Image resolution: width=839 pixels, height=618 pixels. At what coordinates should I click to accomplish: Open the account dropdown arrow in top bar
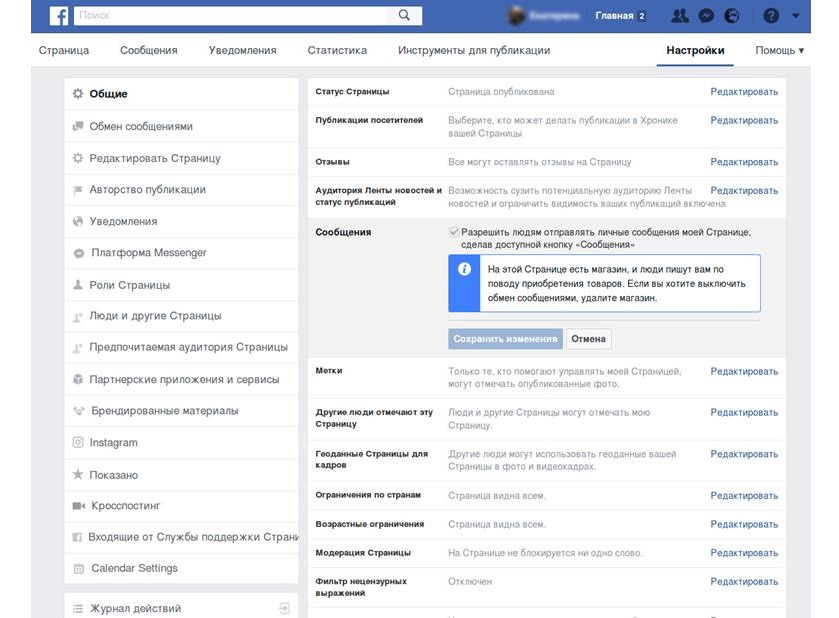coord(796,16)
